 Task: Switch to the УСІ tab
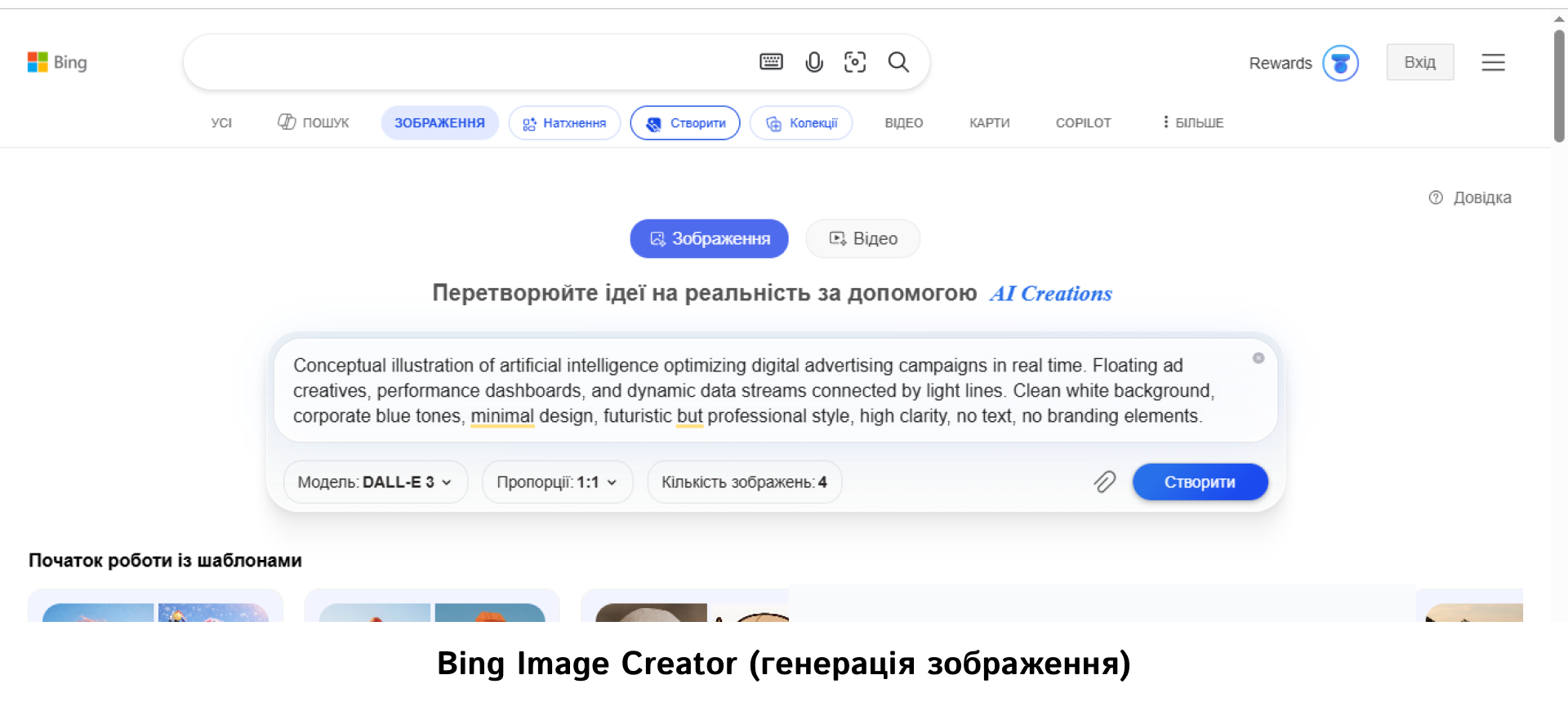pos(221,122)
